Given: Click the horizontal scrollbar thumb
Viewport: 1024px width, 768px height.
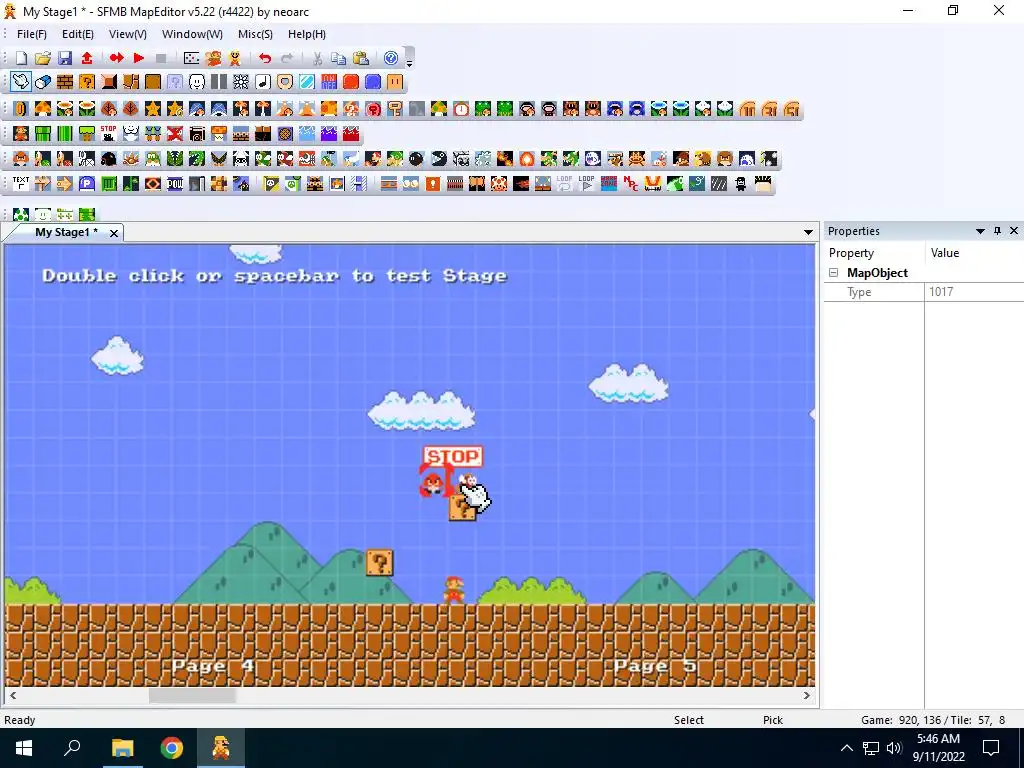Looking at the screenshot, I should [x=192, y=696].
